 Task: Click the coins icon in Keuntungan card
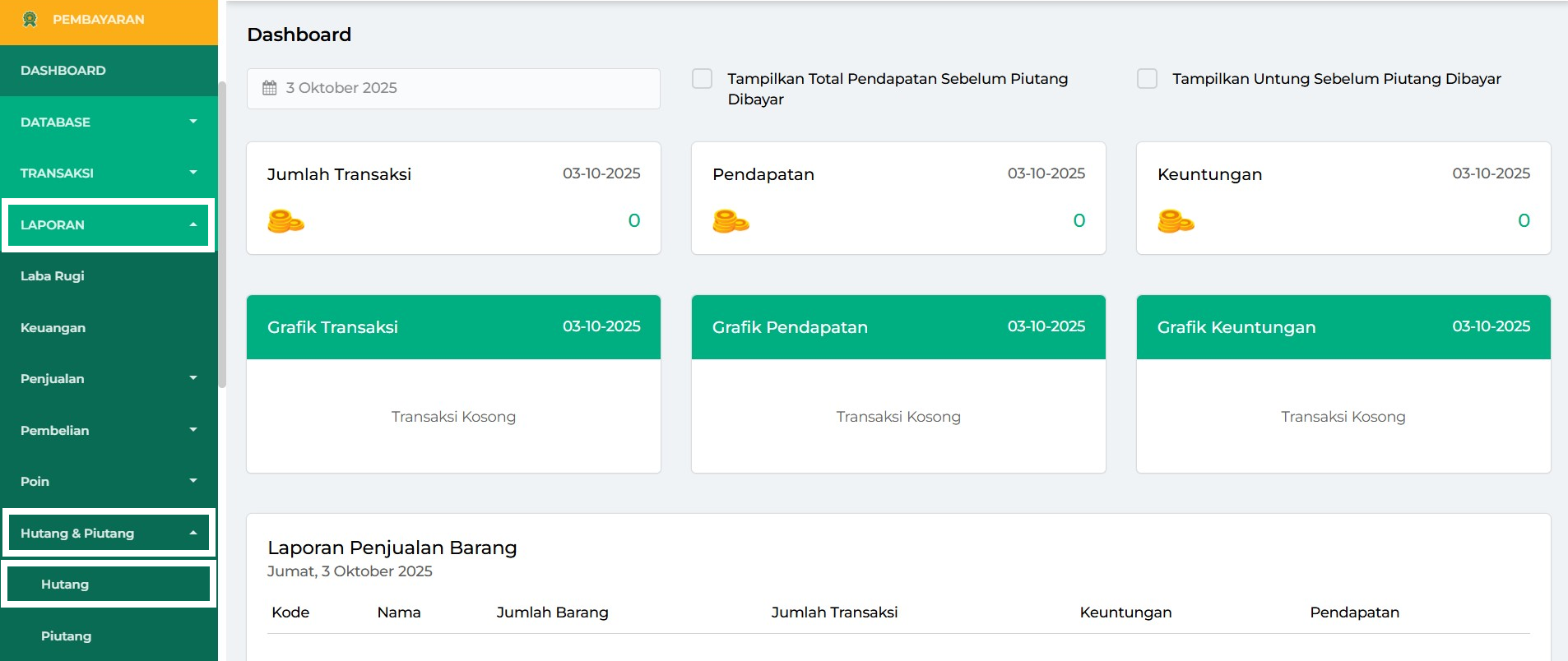1176,221
